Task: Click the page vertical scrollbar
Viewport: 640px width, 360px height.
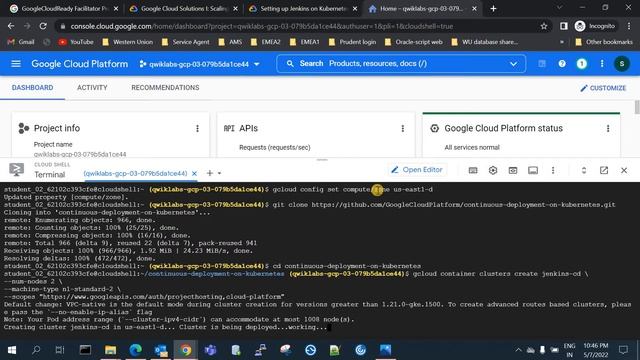Action: coord(637,107)
